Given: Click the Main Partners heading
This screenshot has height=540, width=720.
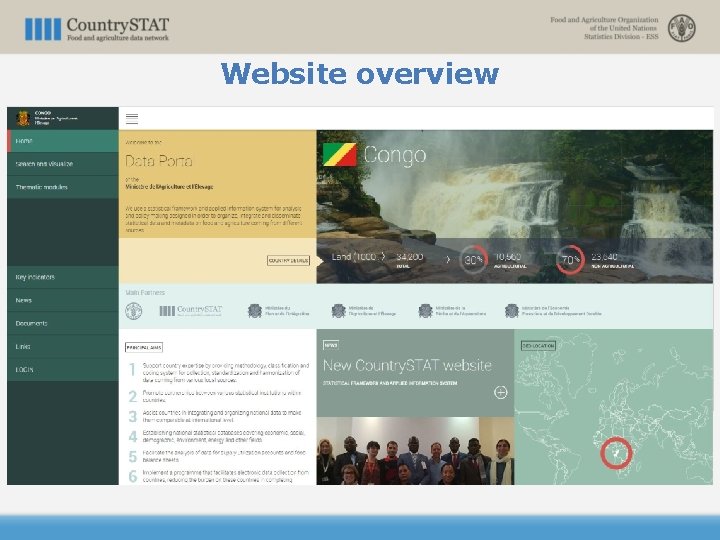Looking at the screenshot, I should tap(145, 292).
